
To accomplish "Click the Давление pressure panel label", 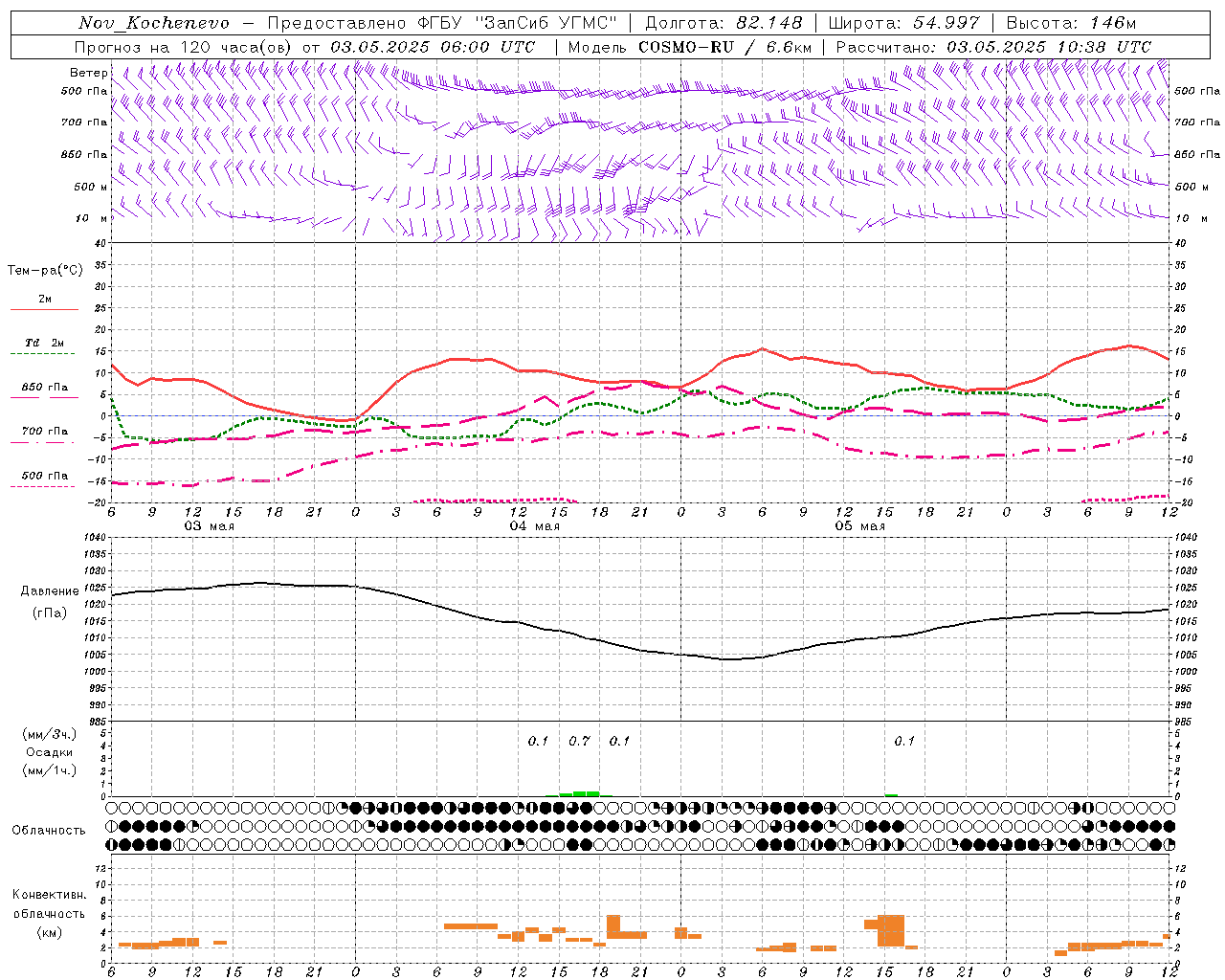I will [x=50, y=591].
